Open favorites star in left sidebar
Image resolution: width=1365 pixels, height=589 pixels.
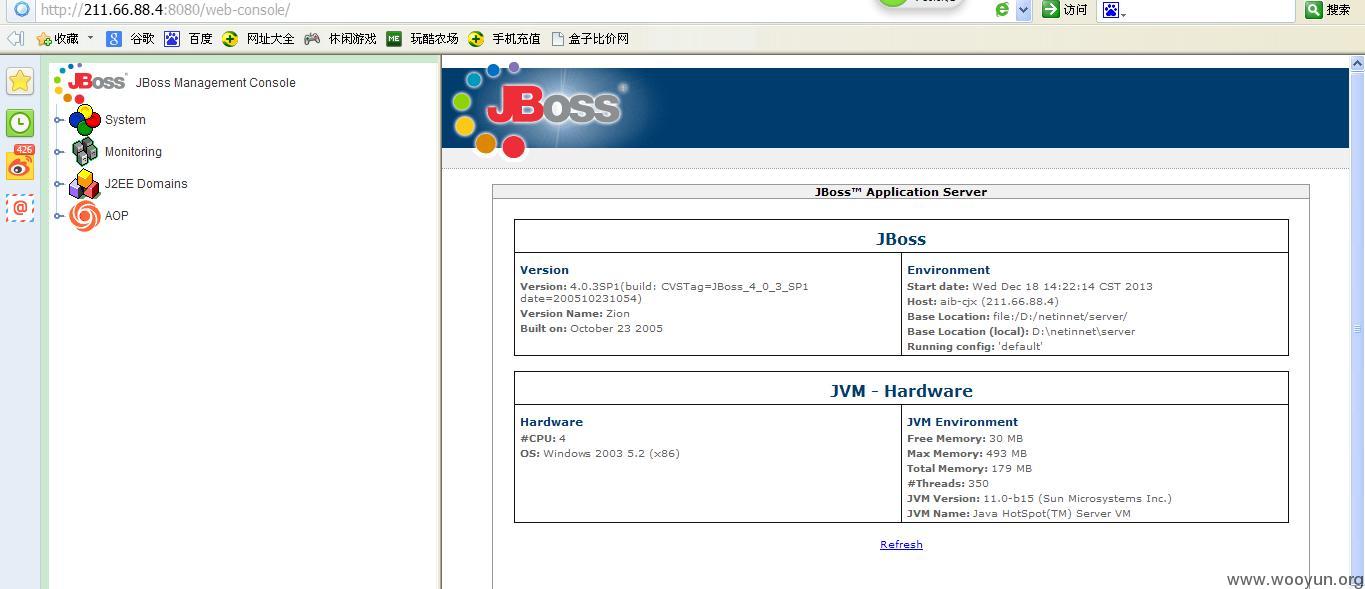click(20, 82)
